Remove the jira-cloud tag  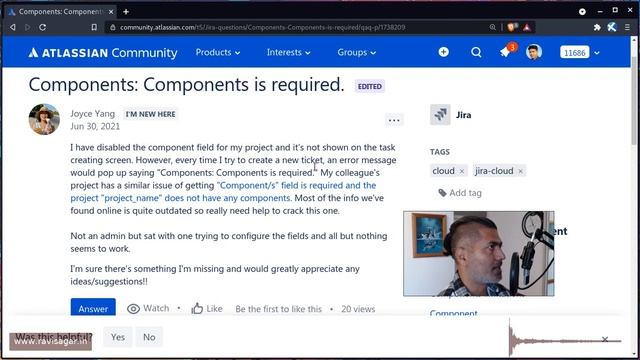(x=520, y=171)
